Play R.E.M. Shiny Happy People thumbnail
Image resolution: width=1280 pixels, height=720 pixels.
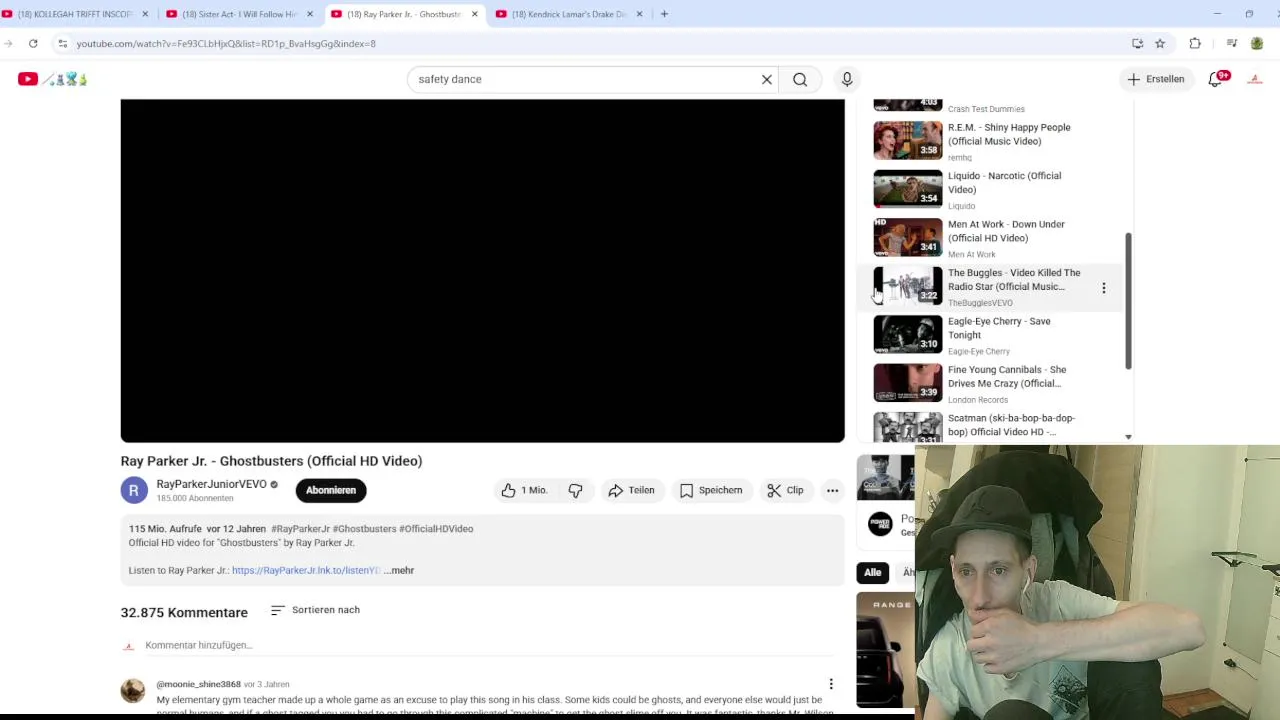[908, 140]
